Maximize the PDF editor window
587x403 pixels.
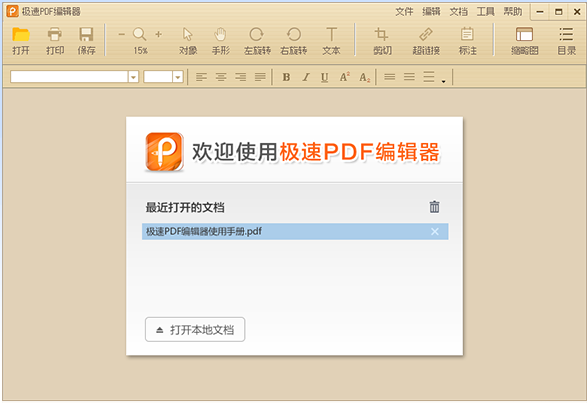tap(559, 12)
